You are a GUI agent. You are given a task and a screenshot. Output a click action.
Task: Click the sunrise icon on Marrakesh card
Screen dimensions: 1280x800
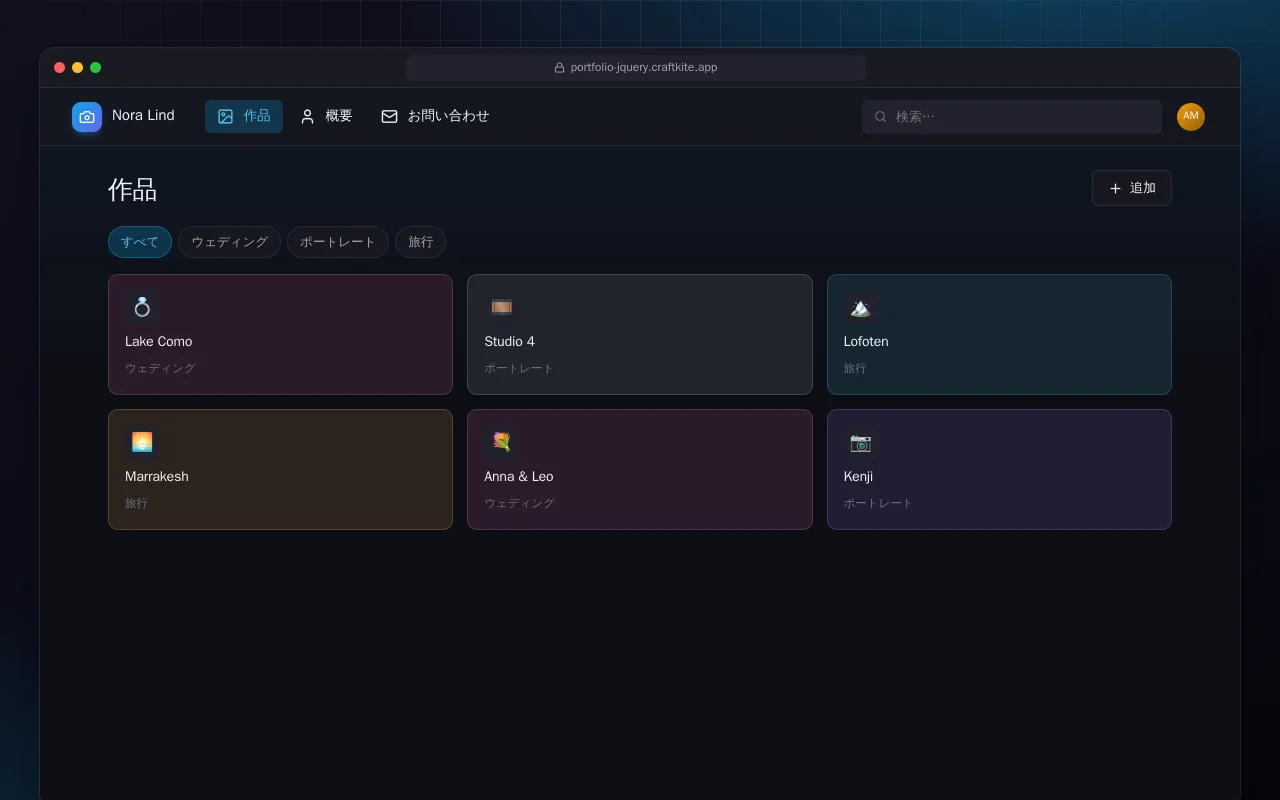point(142,442)
